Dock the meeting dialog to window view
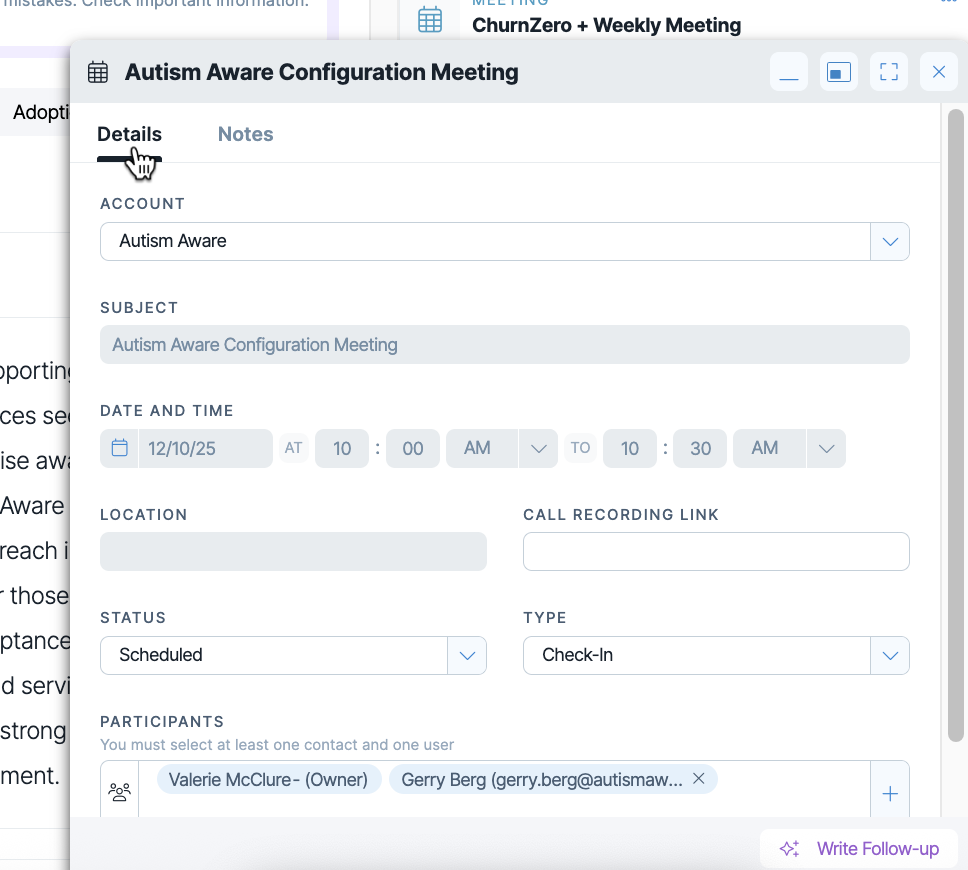 click(839, 72)
